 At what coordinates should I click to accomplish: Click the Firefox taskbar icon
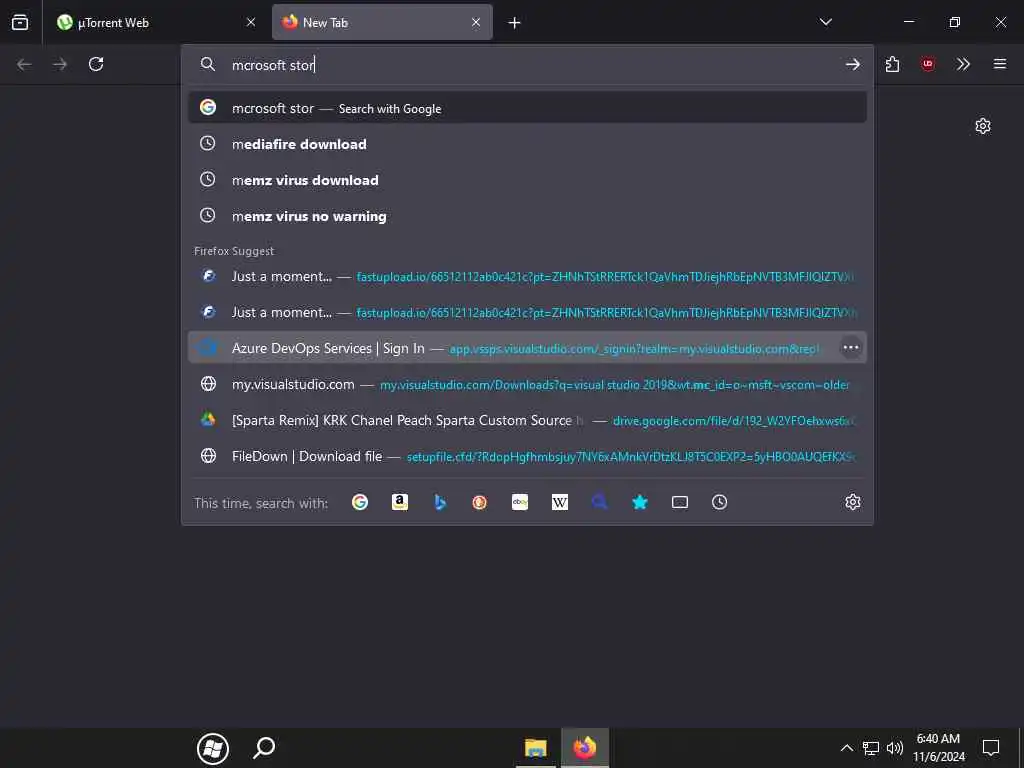(585, 748)
